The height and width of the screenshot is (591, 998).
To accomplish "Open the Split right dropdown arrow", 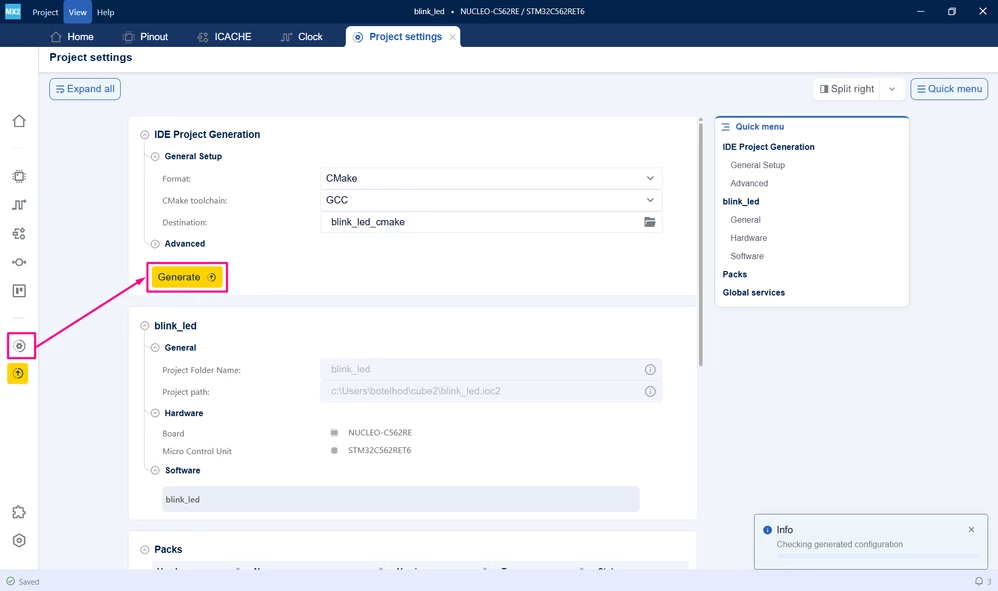I will (x=892, y=89).
